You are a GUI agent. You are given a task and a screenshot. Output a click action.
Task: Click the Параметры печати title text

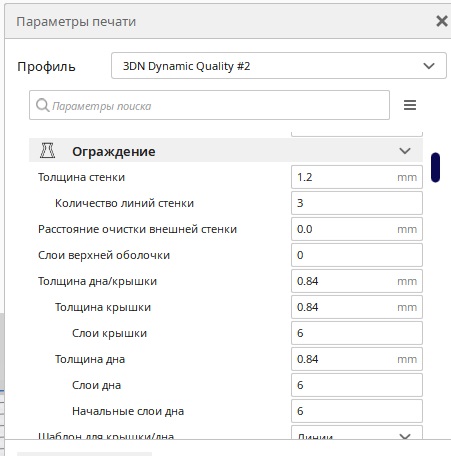point(76,22)
